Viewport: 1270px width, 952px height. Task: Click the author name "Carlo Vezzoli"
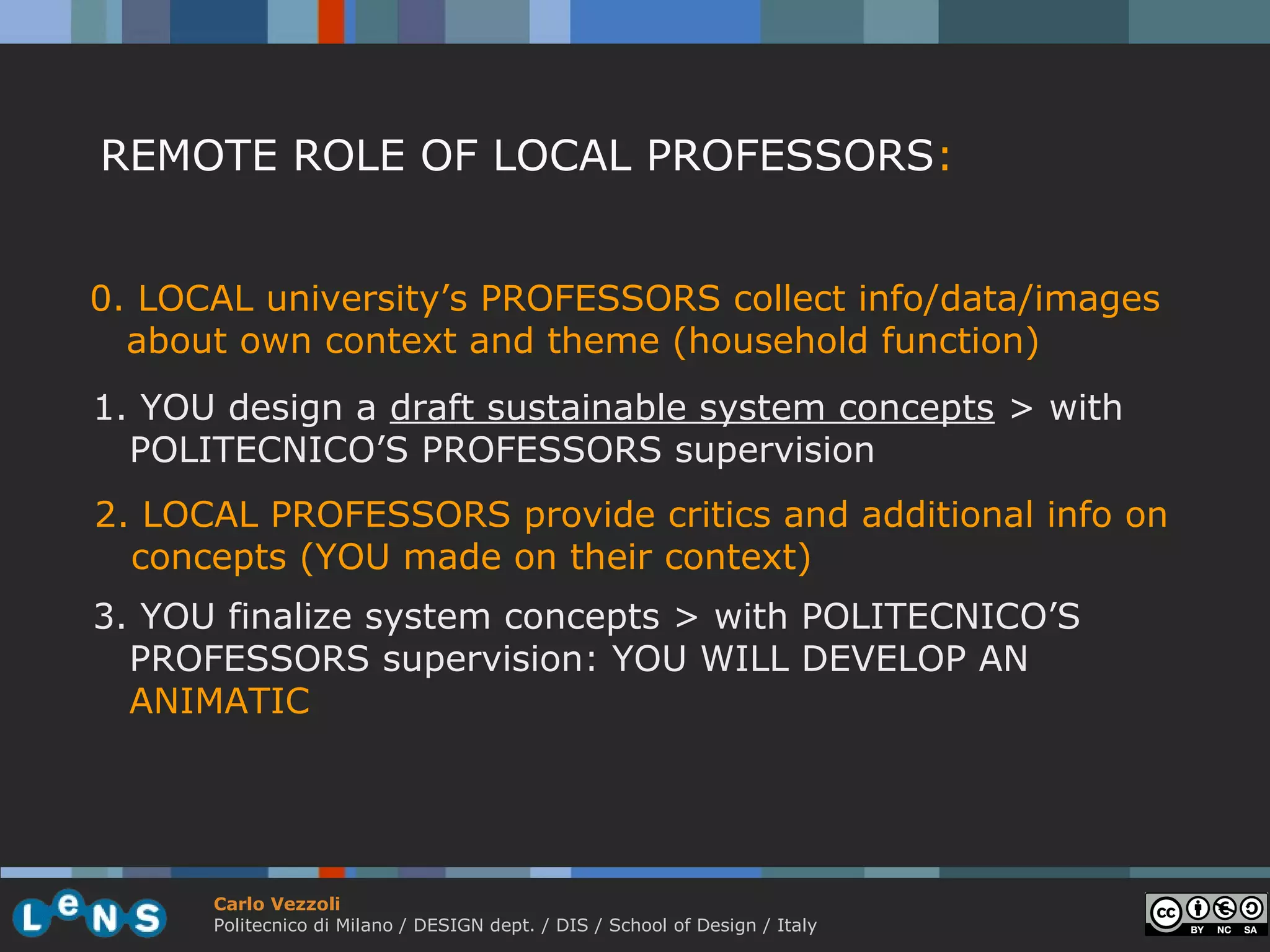point(277,904)
